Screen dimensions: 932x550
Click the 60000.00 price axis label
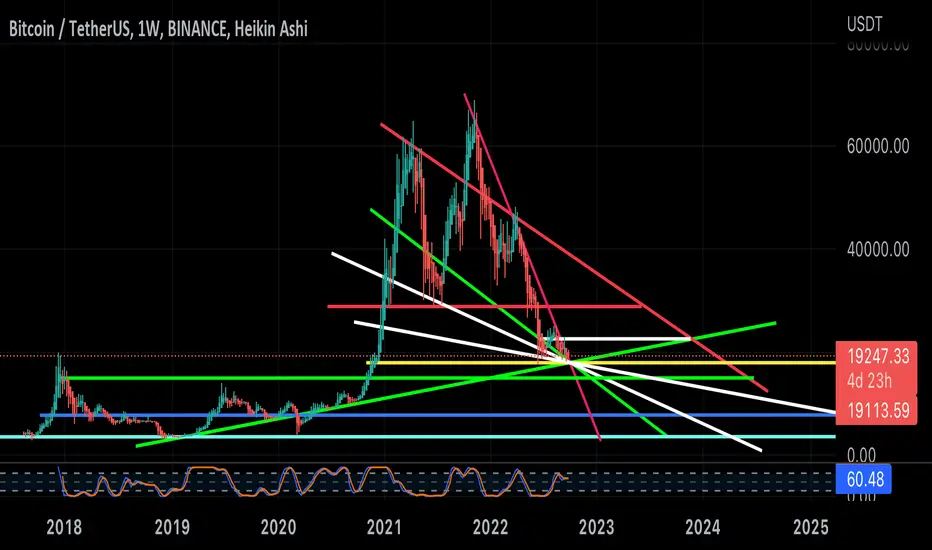[878, 146]
